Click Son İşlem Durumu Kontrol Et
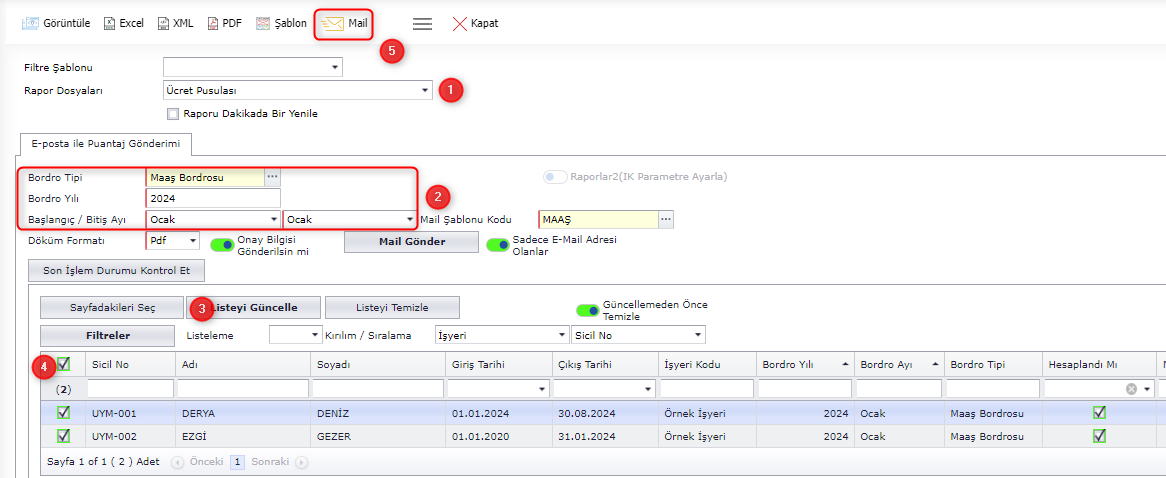 tap(117, 271)
